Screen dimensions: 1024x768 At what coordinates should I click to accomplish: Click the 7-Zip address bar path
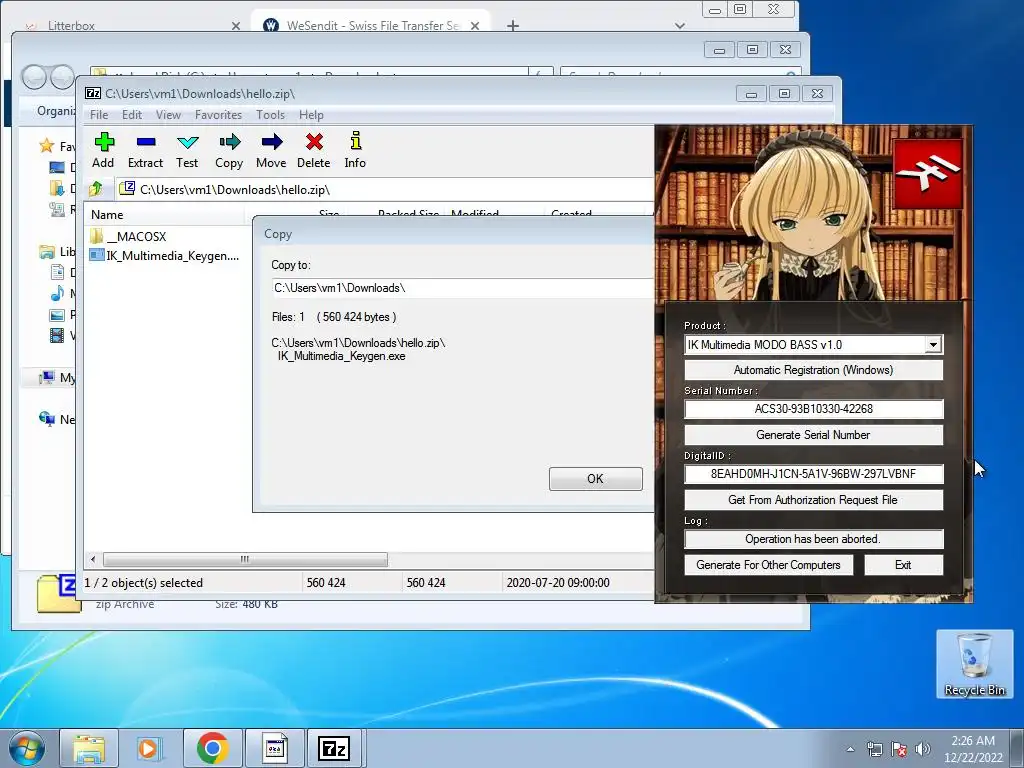(385, 189)
